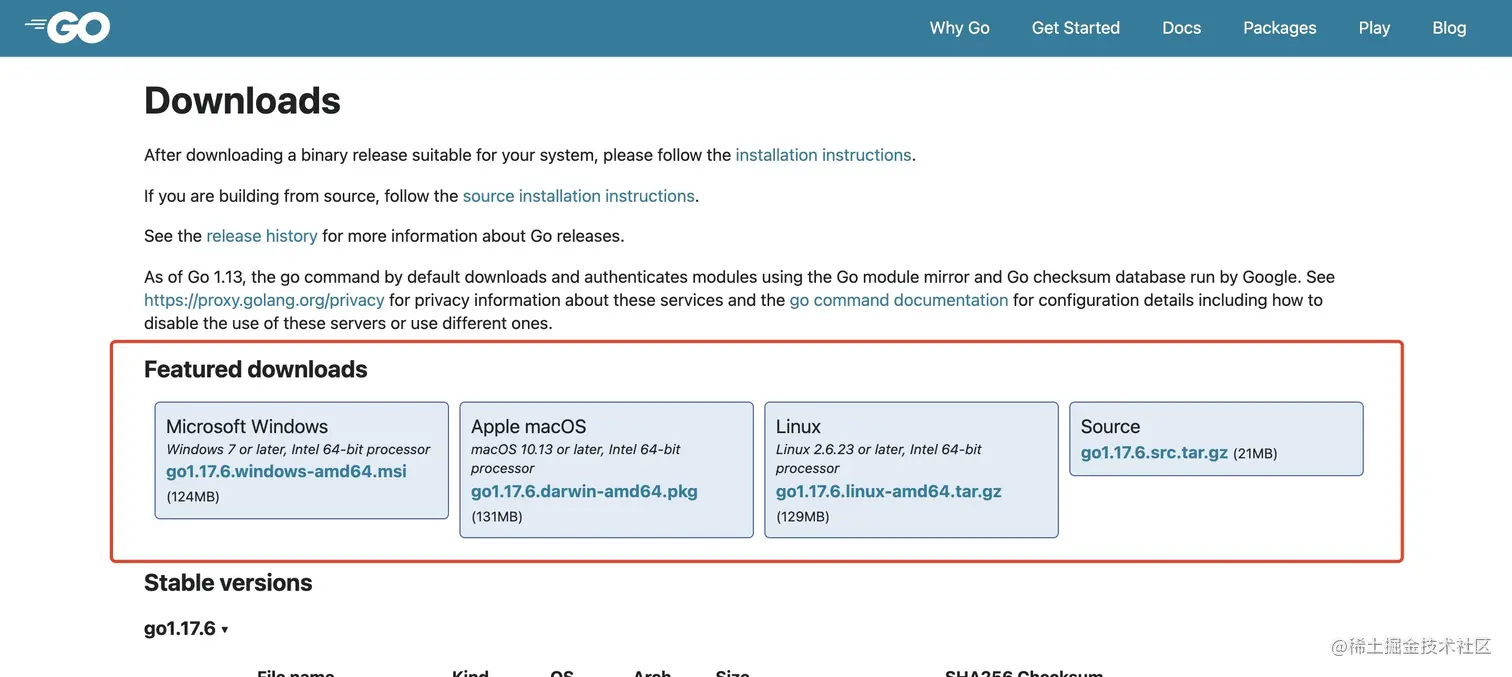The height and width of the screenshot is (677, 1512).
Task: Open the release history link
Action: tap(261, 236)
